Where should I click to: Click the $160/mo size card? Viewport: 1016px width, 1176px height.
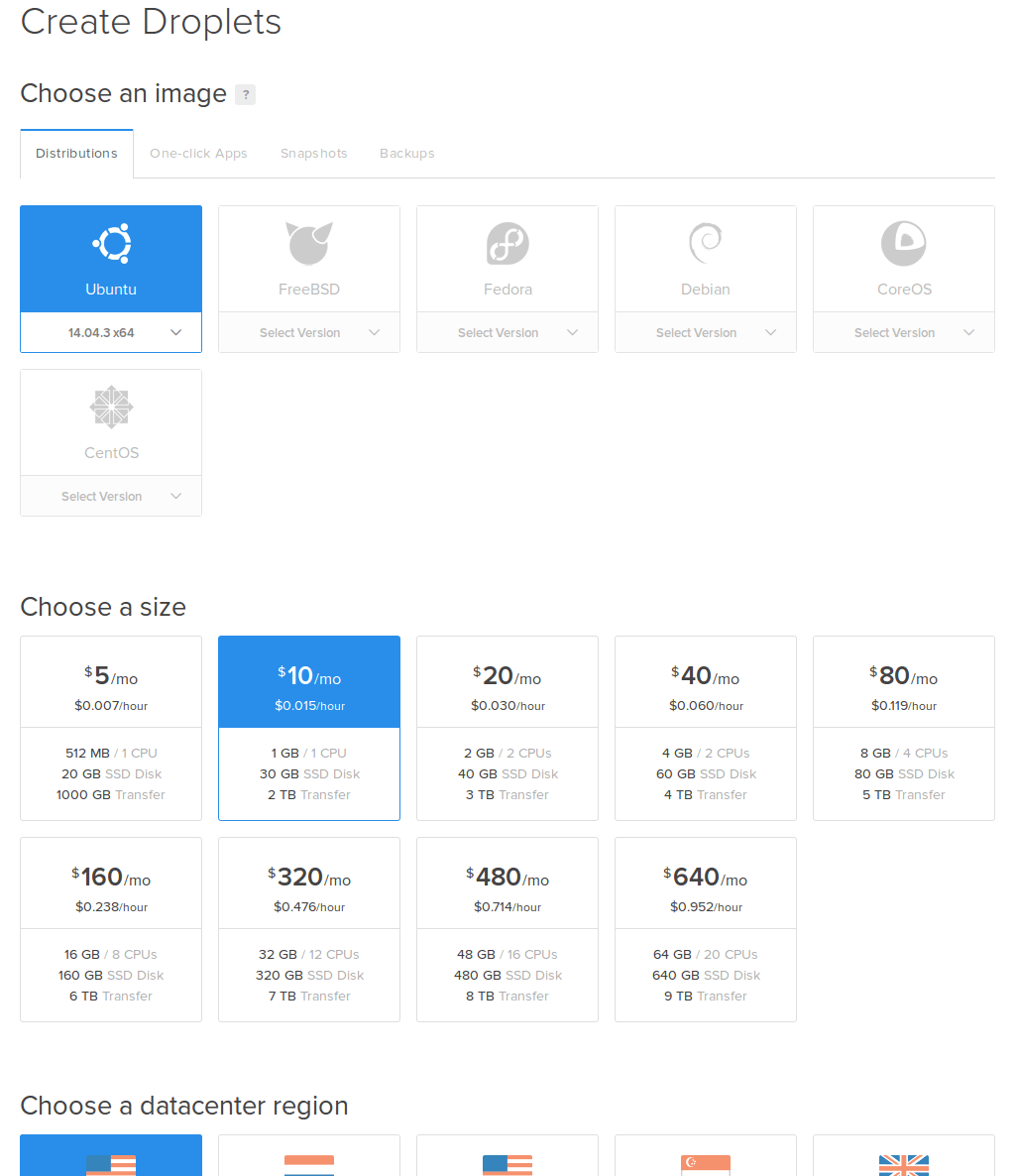tap(110, 929)
